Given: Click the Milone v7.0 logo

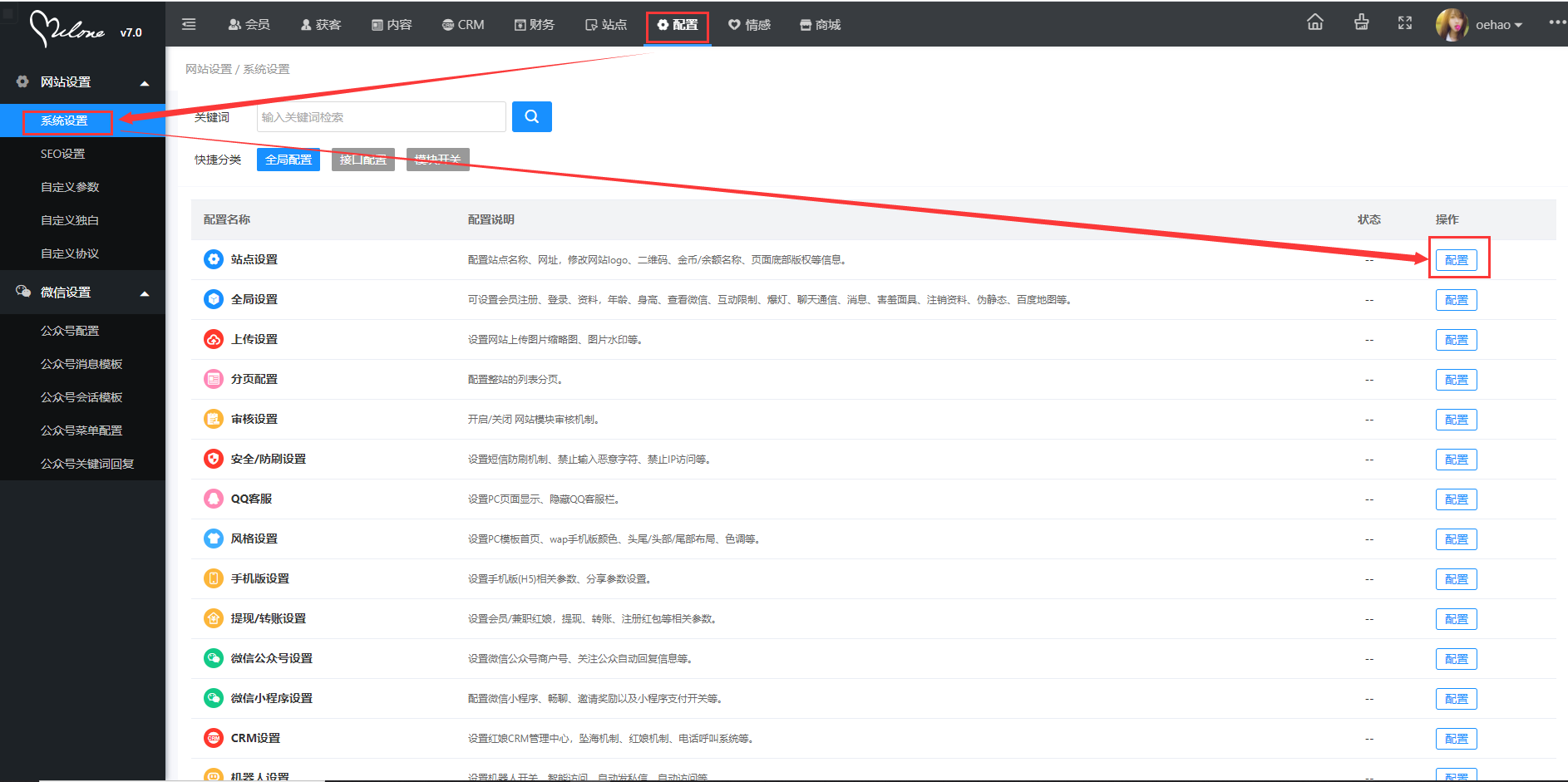Looking at the screenshot, I should point(85,30).
